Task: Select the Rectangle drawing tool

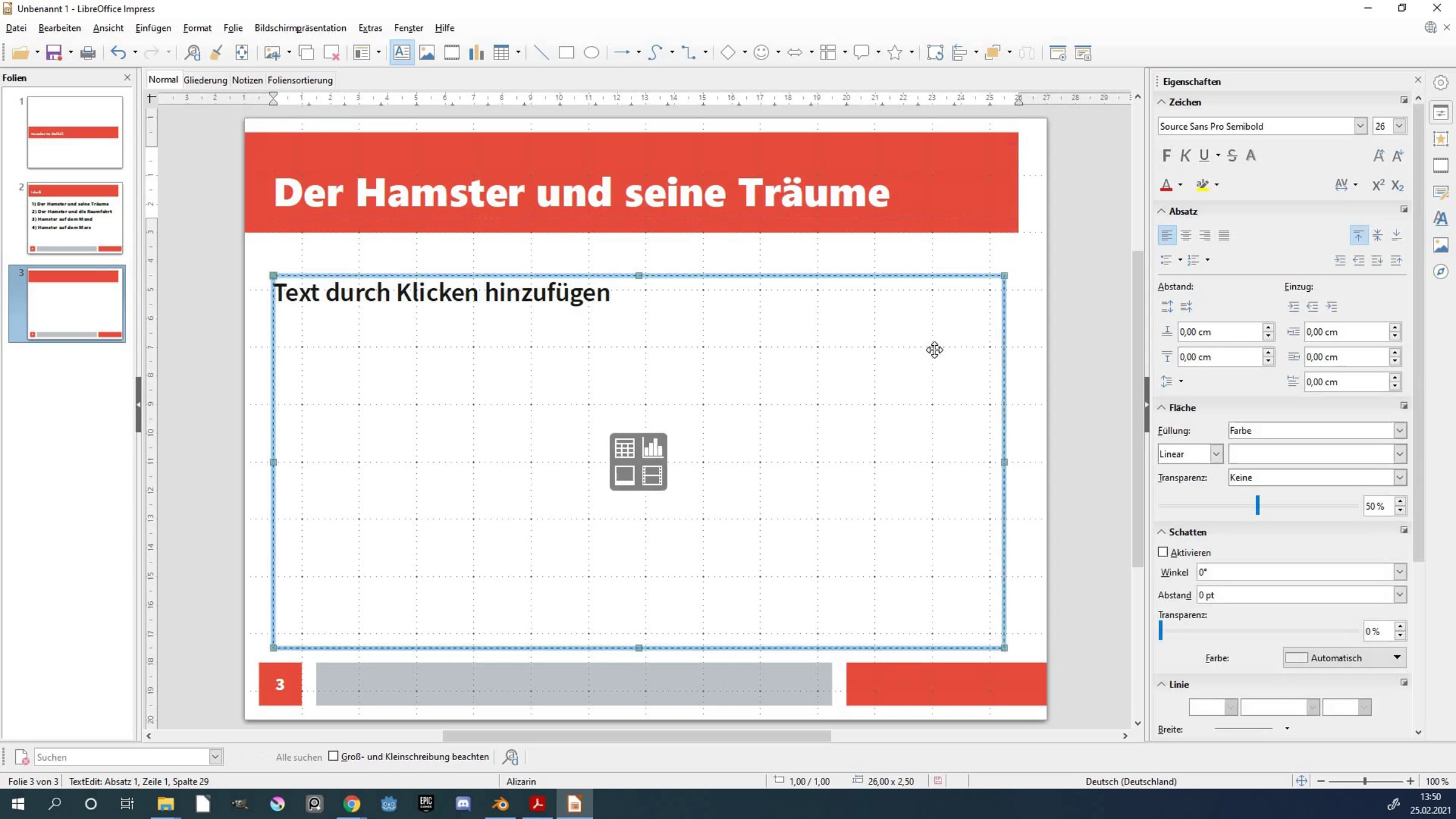Action: tap(566, 53)
